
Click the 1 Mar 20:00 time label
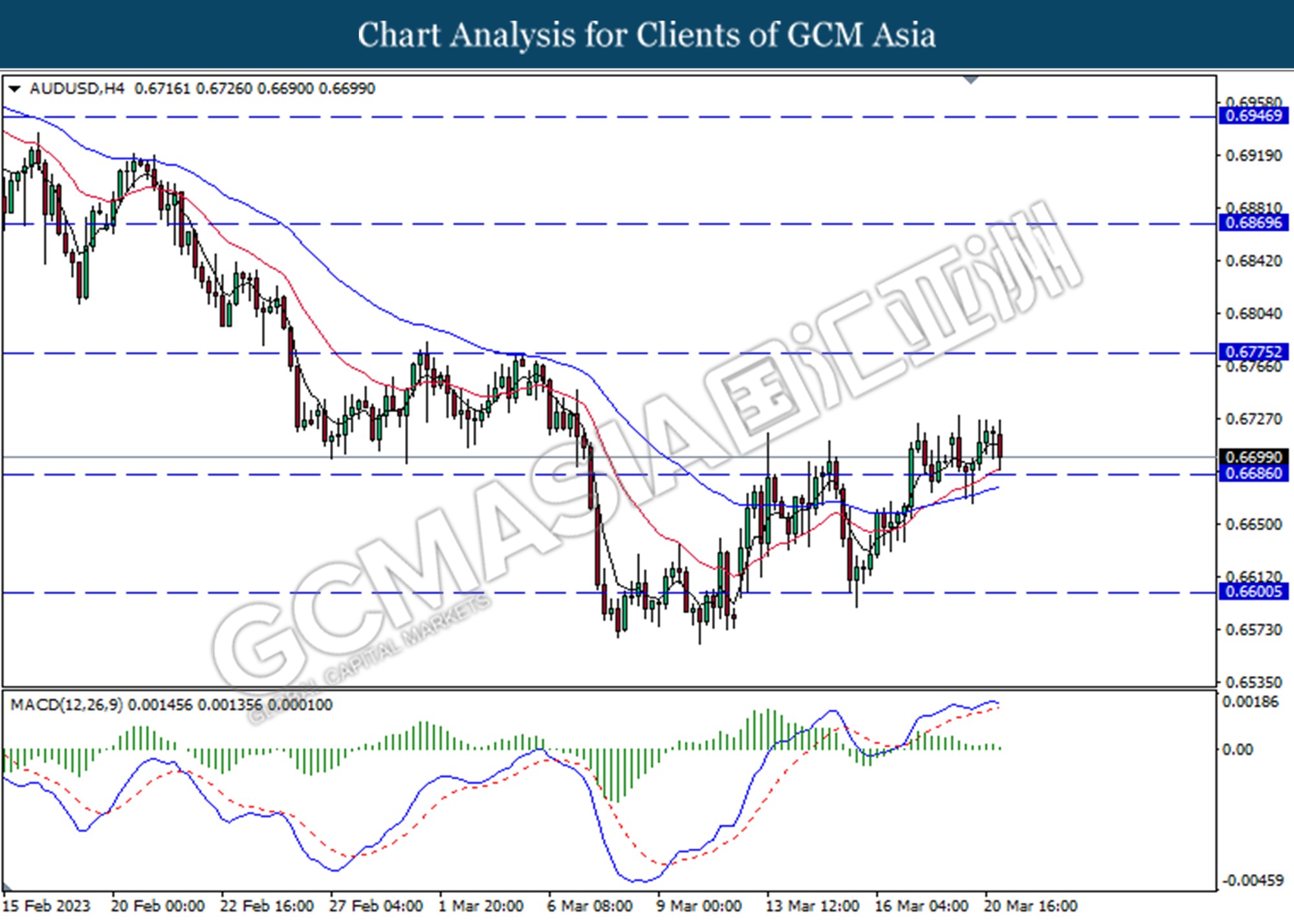click(x=481, y=906)
